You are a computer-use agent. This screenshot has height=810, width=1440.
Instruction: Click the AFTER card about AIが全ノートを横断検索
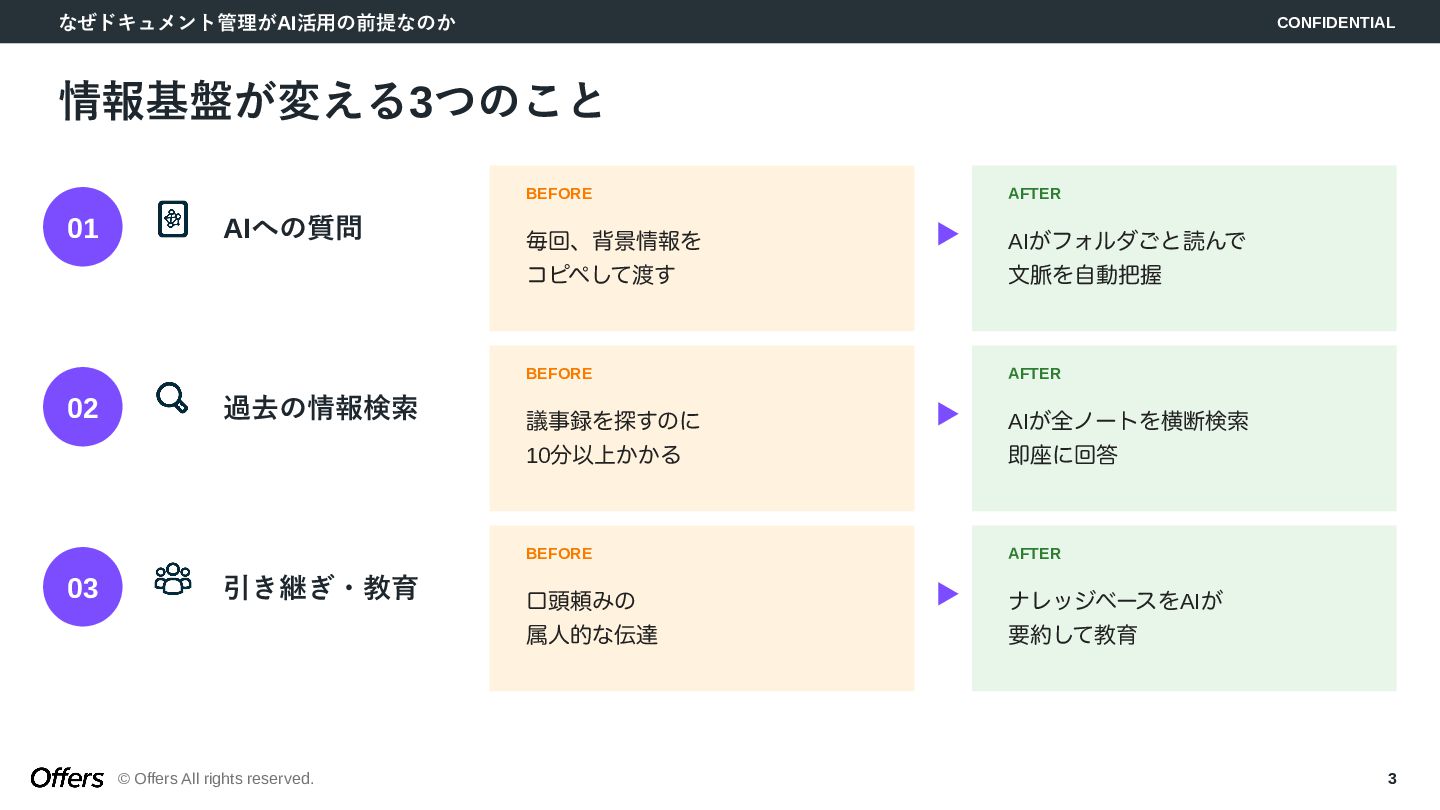1184,428
